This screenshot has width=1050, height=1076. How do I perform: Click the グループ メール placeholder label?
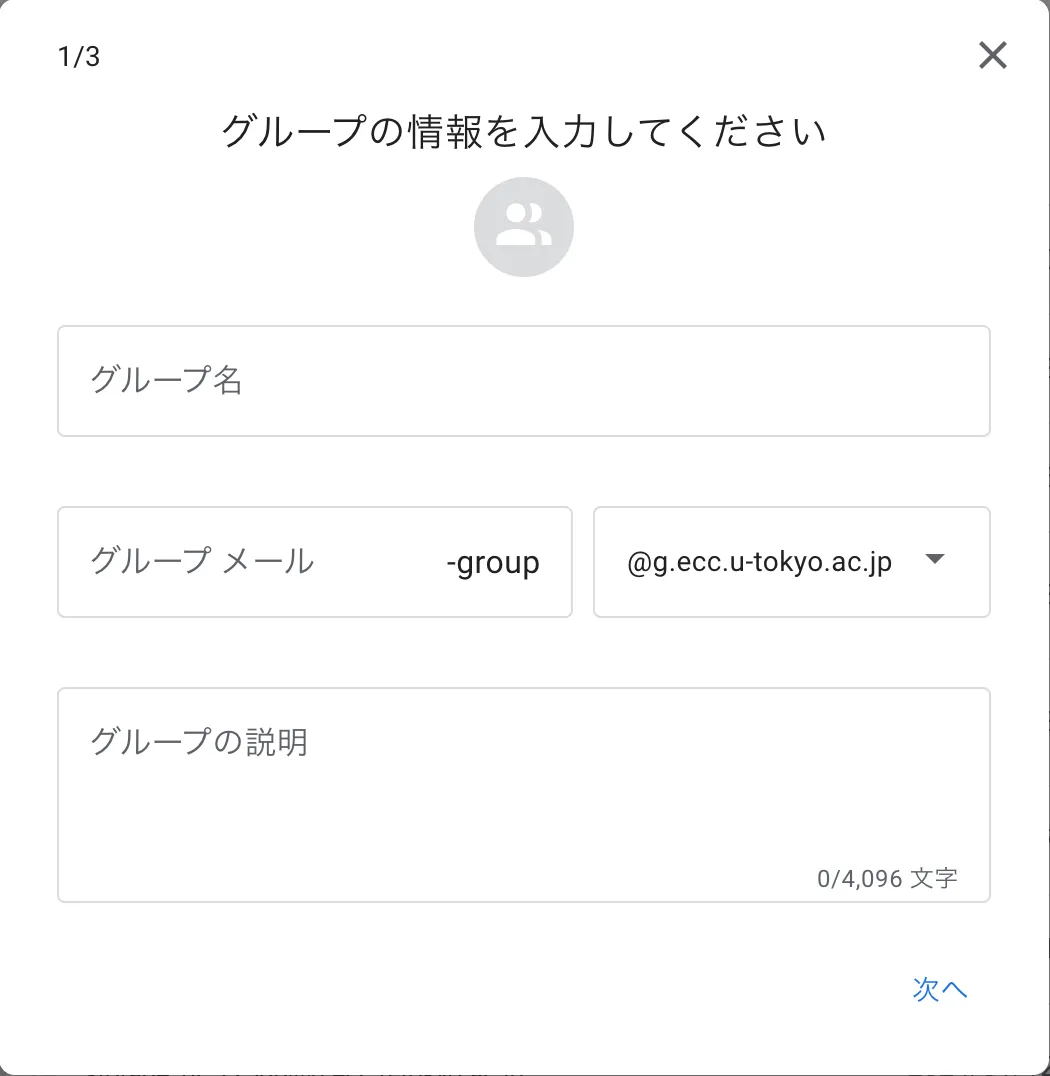click(x=202, y=561)
